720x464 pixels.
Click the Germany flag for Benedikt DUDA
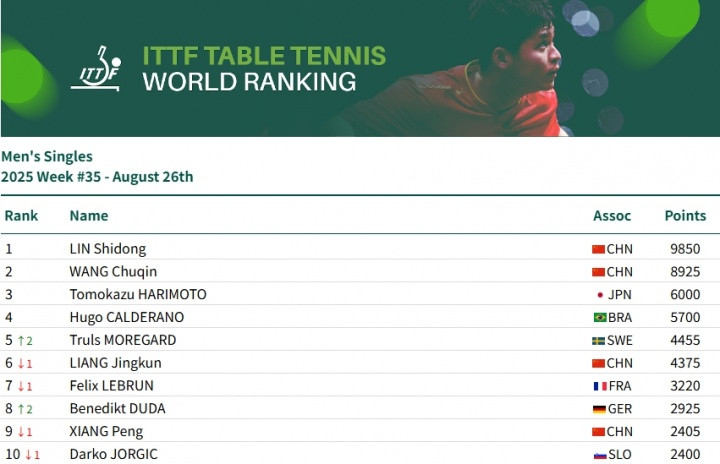pos(599,409)
